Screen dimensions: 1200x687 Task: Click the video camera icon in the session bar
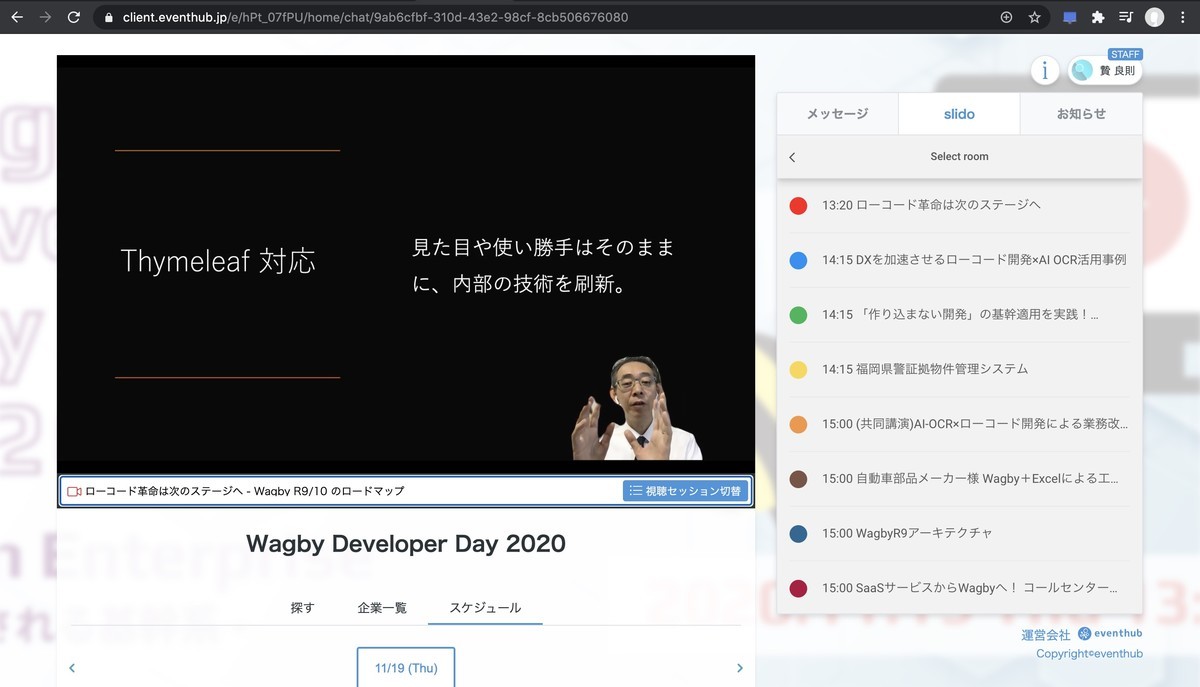coord(74,491)
